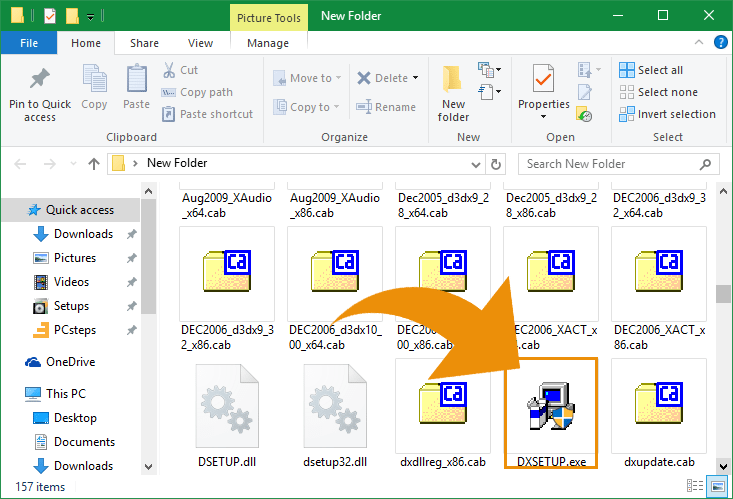
Task: Click the History icon
Action: 584,114
